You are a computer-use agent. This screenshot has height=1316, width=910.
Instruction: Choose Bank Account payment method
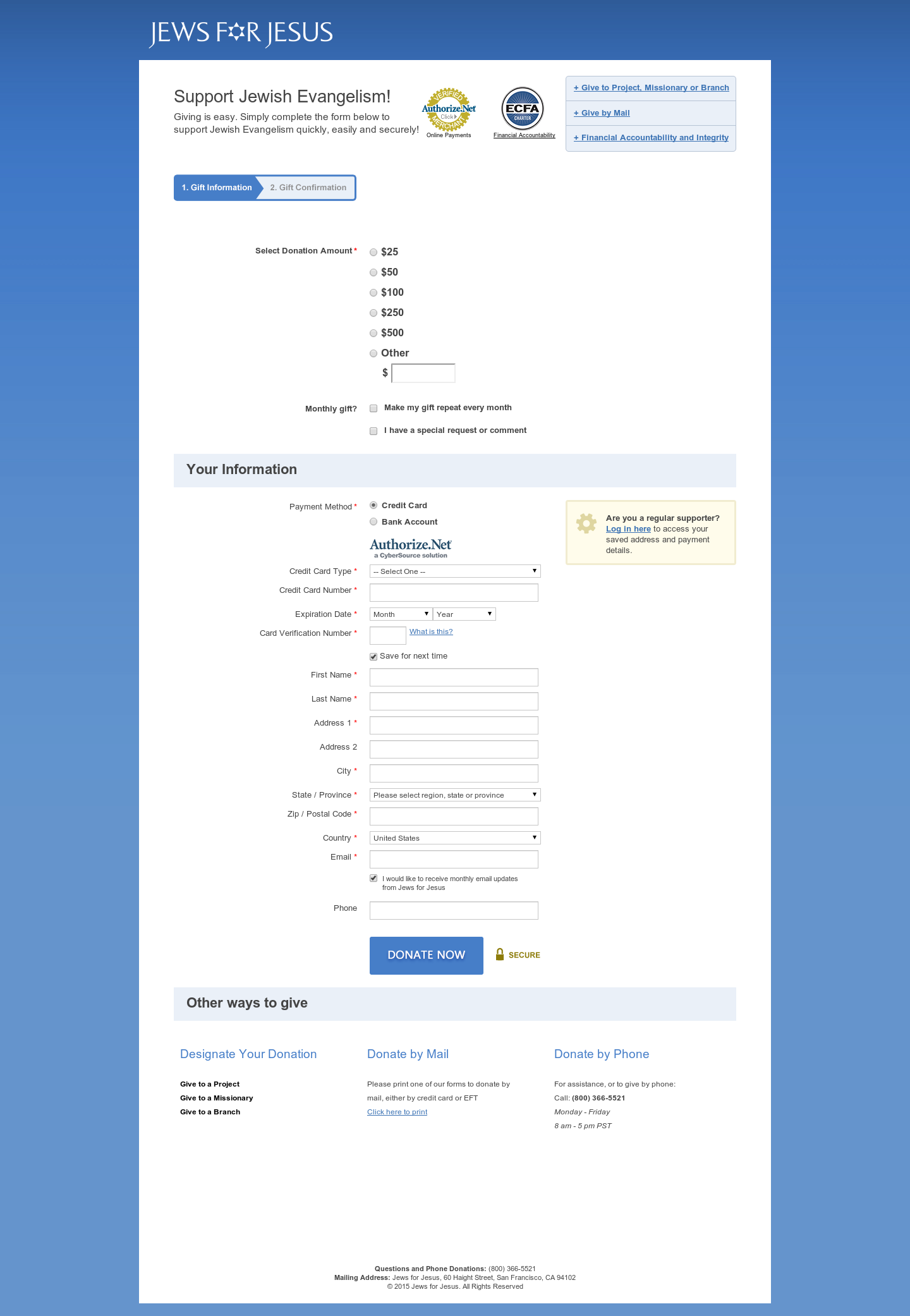373,522
